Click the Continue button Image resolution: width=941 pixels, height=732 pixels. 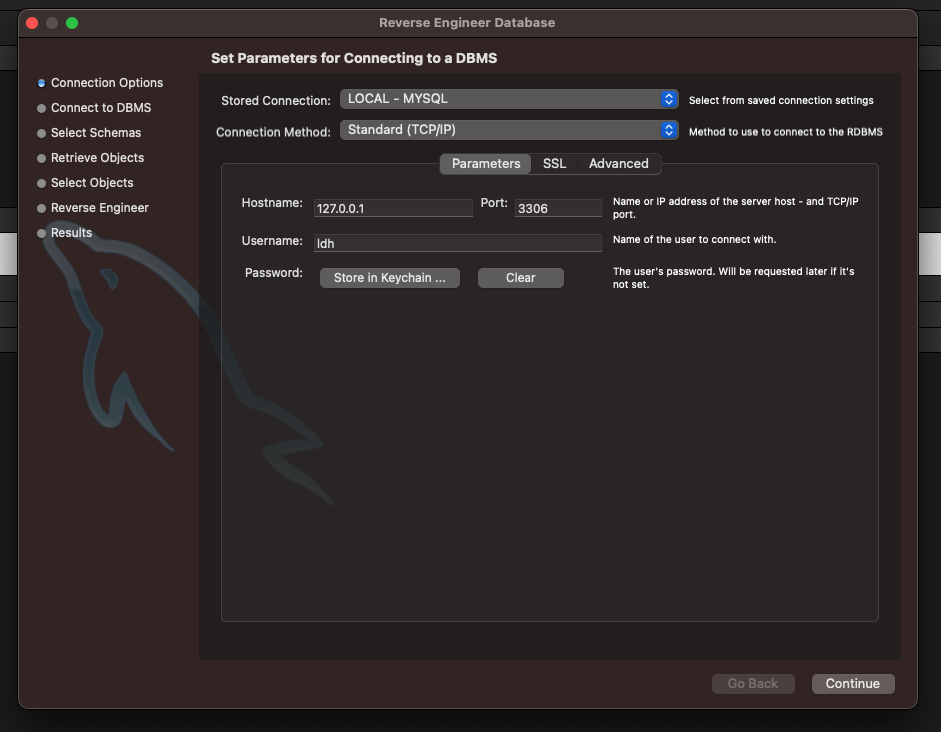tap(853, 683)
